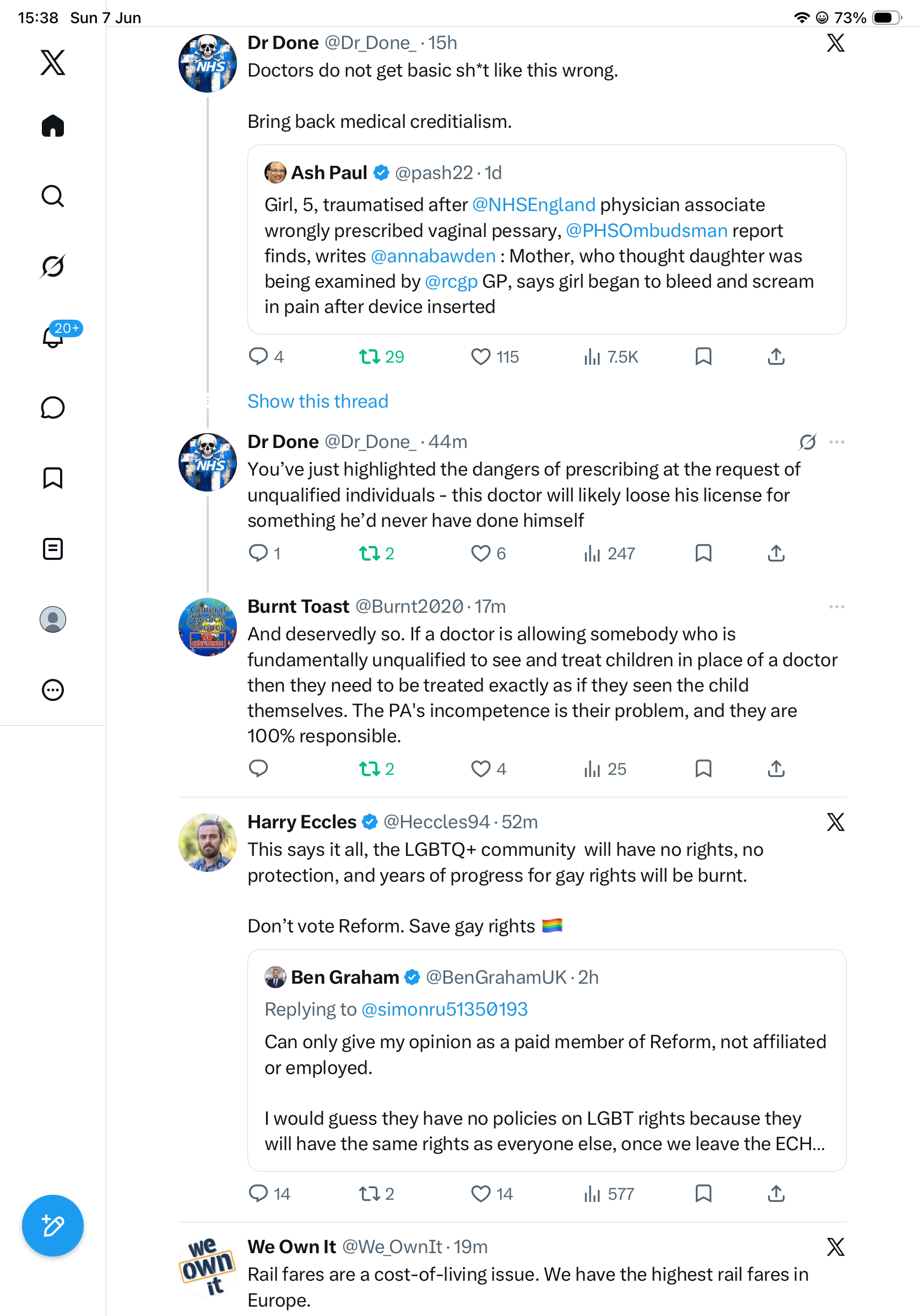
Task: Open more options on Burnt Toast's post
Action: 836,606
